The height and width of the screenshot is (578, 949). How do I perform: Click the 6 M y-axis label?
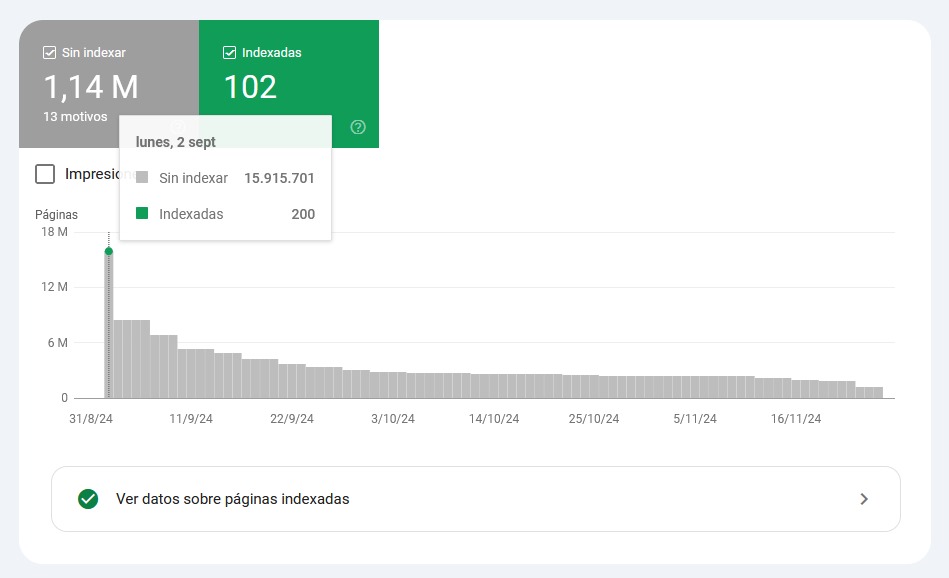click(57, 343)
